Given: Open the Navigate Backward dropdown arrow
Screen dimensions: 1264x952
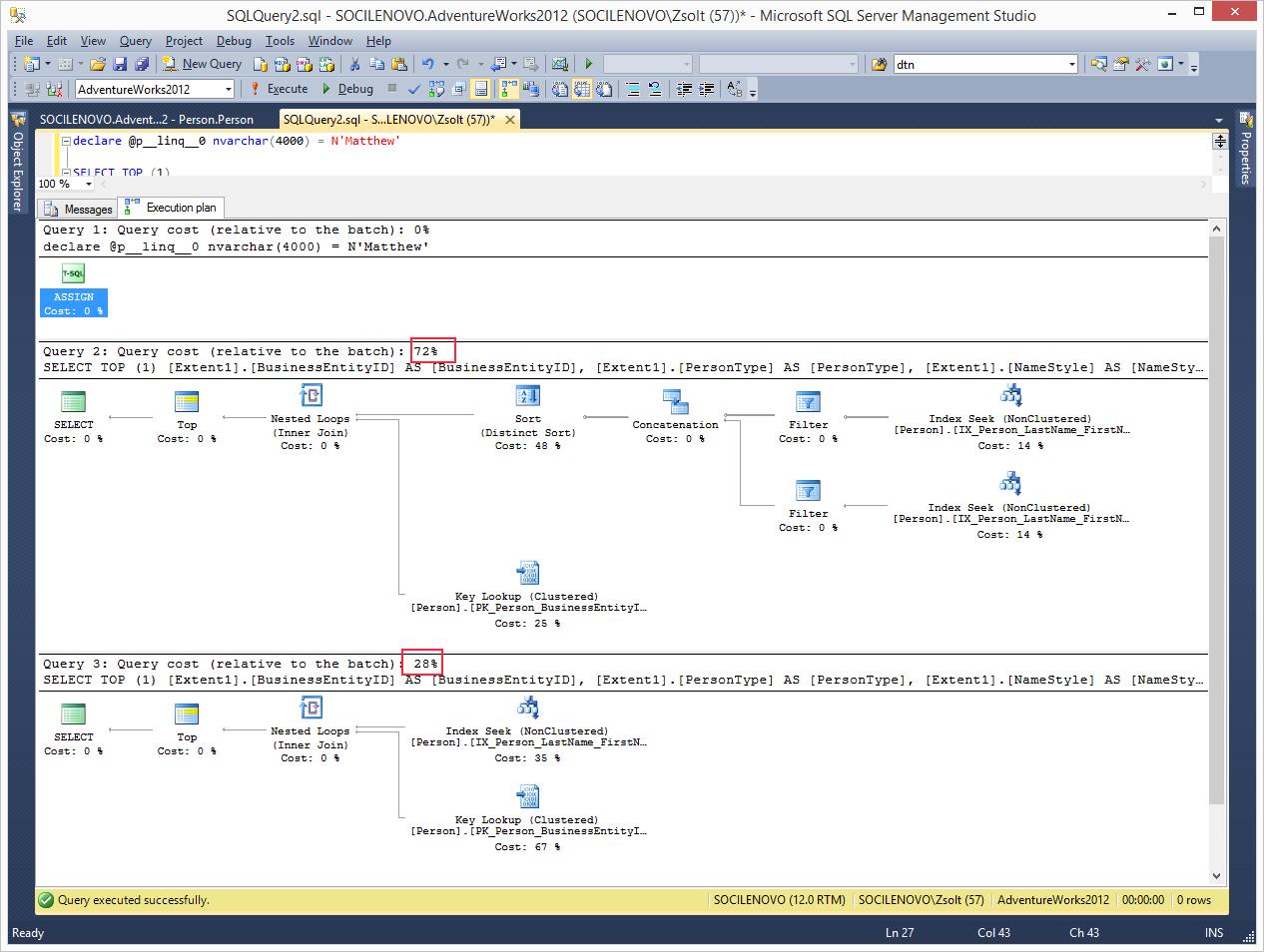Looking at the screenshot, I should (514, 64).
